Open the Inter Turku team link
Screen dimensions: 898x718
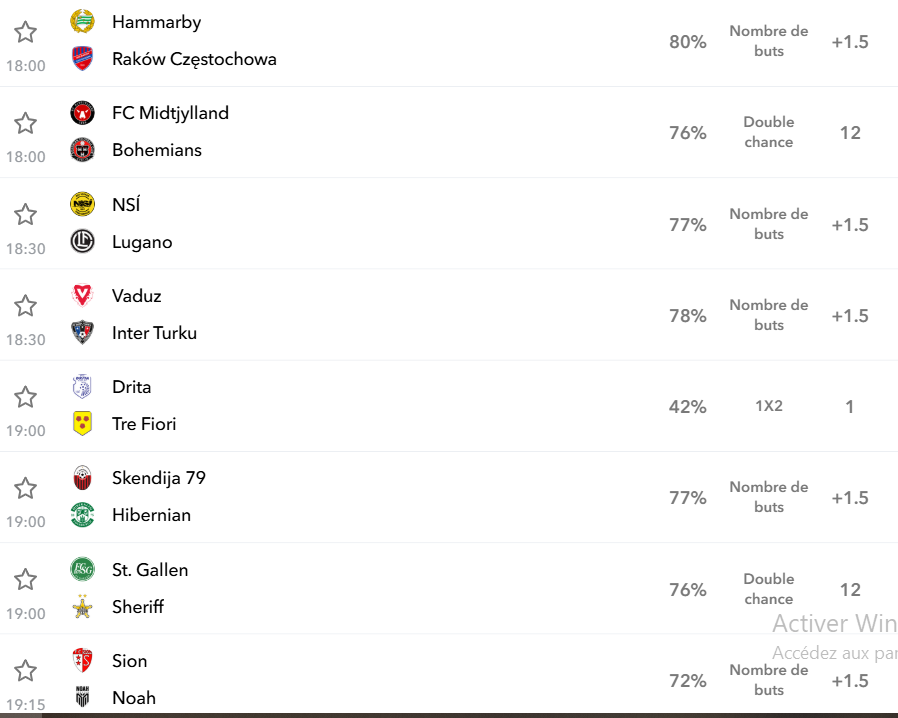point(154,333)
